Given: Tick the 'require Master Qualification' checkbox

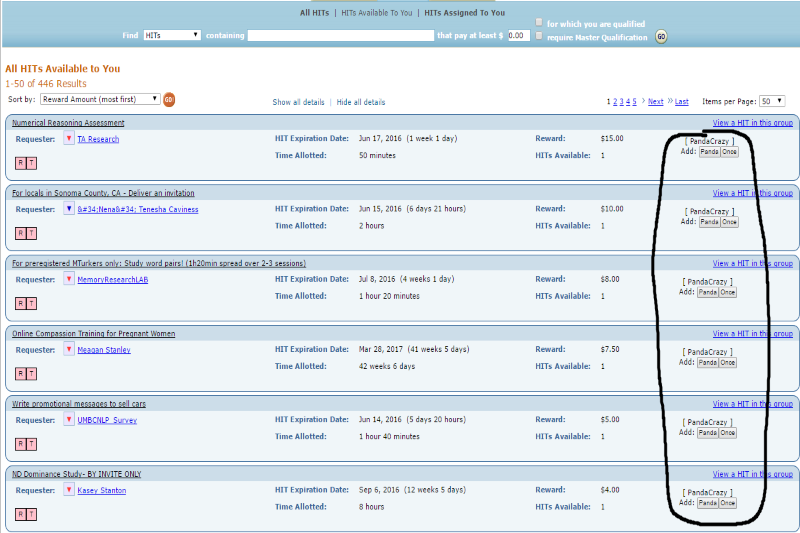Looking at the screenshot, I should [540, 36].
